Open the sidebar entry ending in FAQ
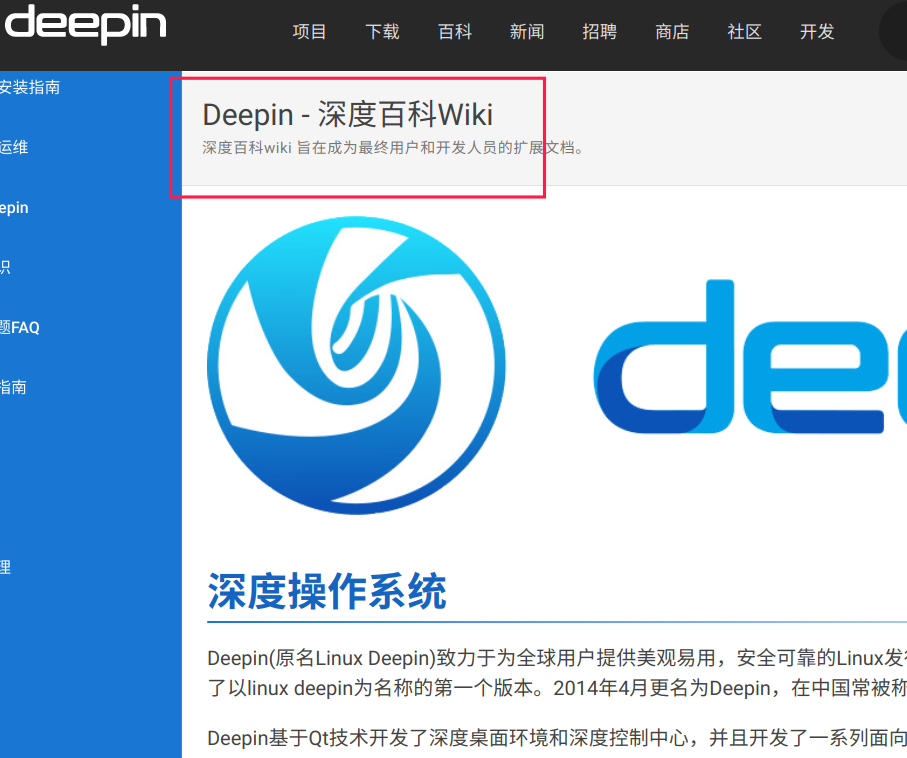Image resolution: width=907 pixels, height=758 pixels. 20,328
